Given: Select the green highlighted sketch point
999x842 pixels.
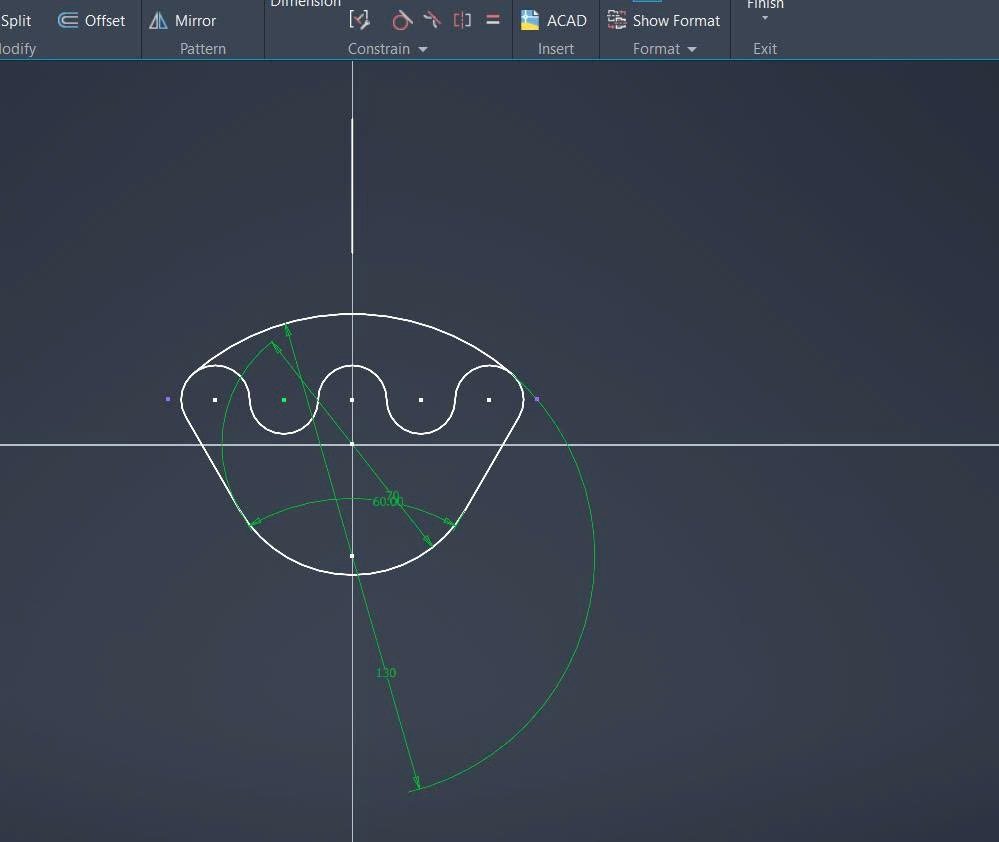Looking at the screenshot, I should pyautogui.click(x=284, y=400).
